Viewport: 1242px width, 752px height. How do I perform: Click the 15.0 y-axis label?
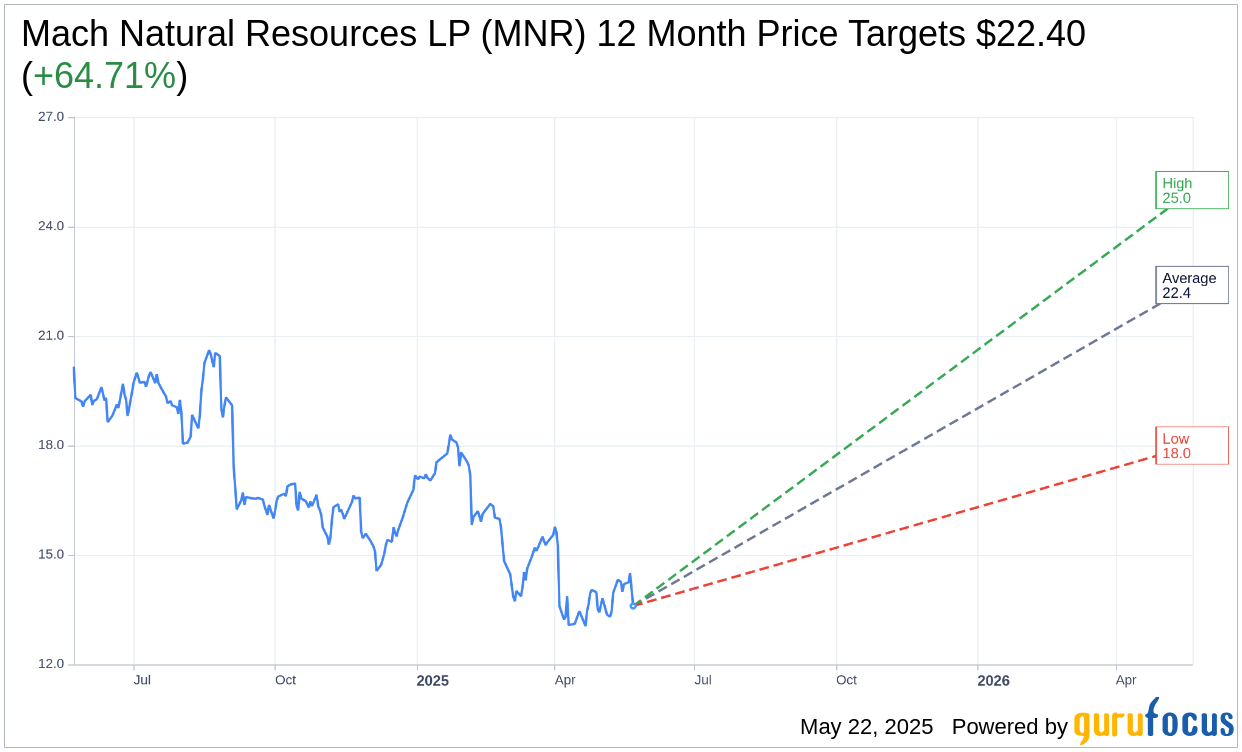(x=51, y=555)
